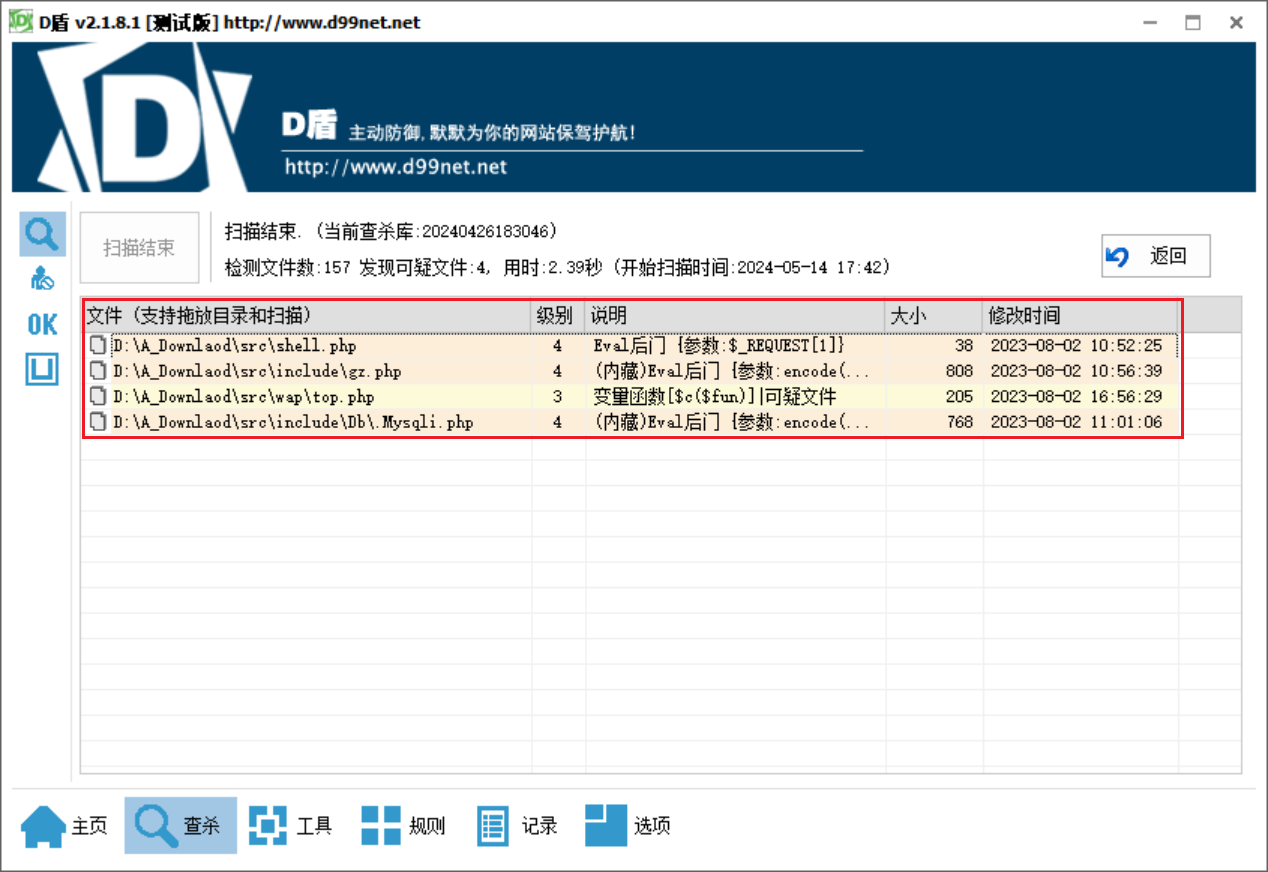Click modified time 2023-08-02 10:52:25

click(x=1076, y=346)
